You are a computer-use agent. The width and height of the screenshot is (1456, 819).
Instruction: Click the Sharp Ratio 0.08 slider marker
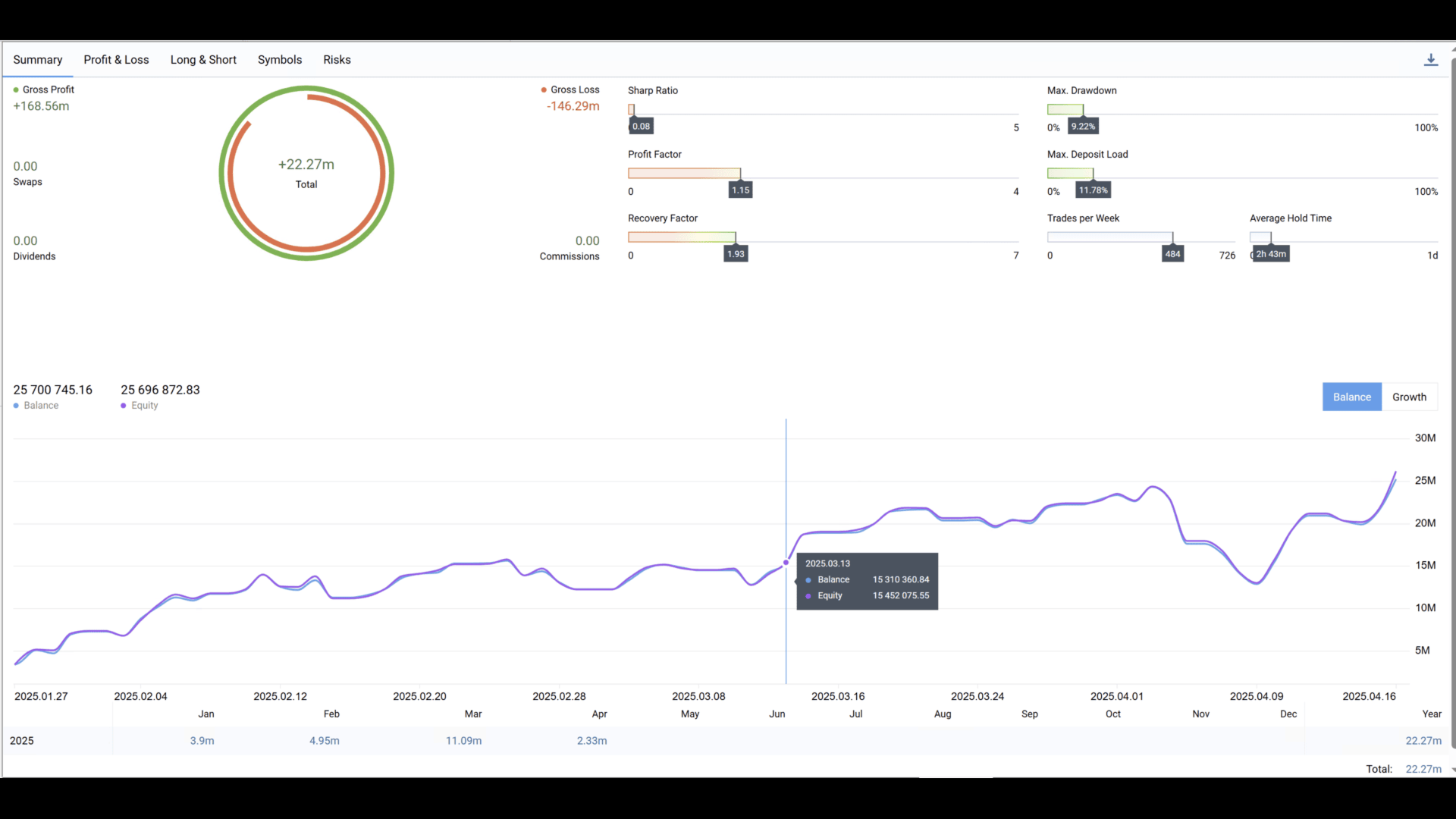coord(641,127)
